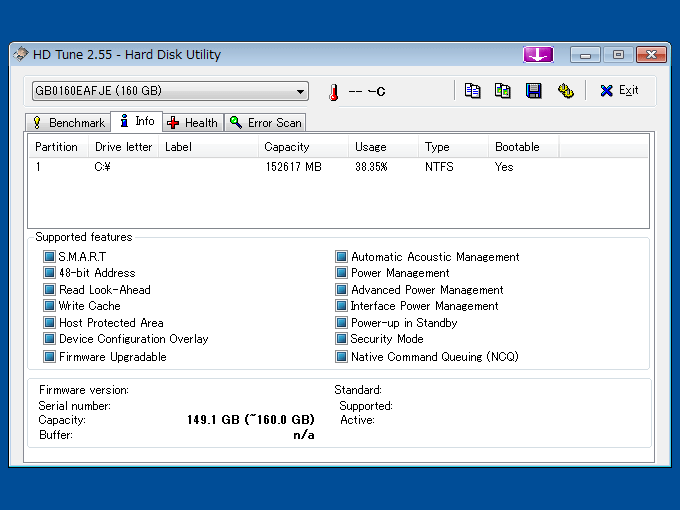Toggle the 48-bit Address checkbox
The image size is (680, 510).
[x=49, y=273]
